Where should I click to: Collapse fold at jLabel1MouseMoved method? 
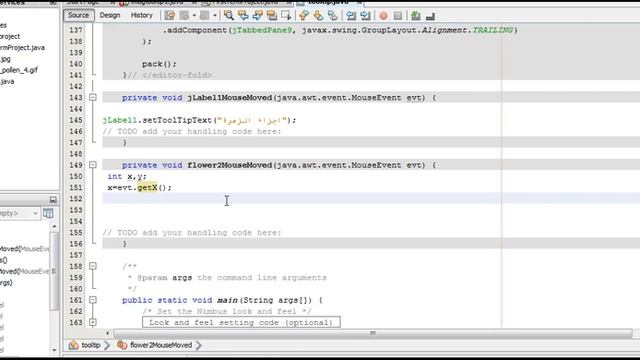coord(93,97)
